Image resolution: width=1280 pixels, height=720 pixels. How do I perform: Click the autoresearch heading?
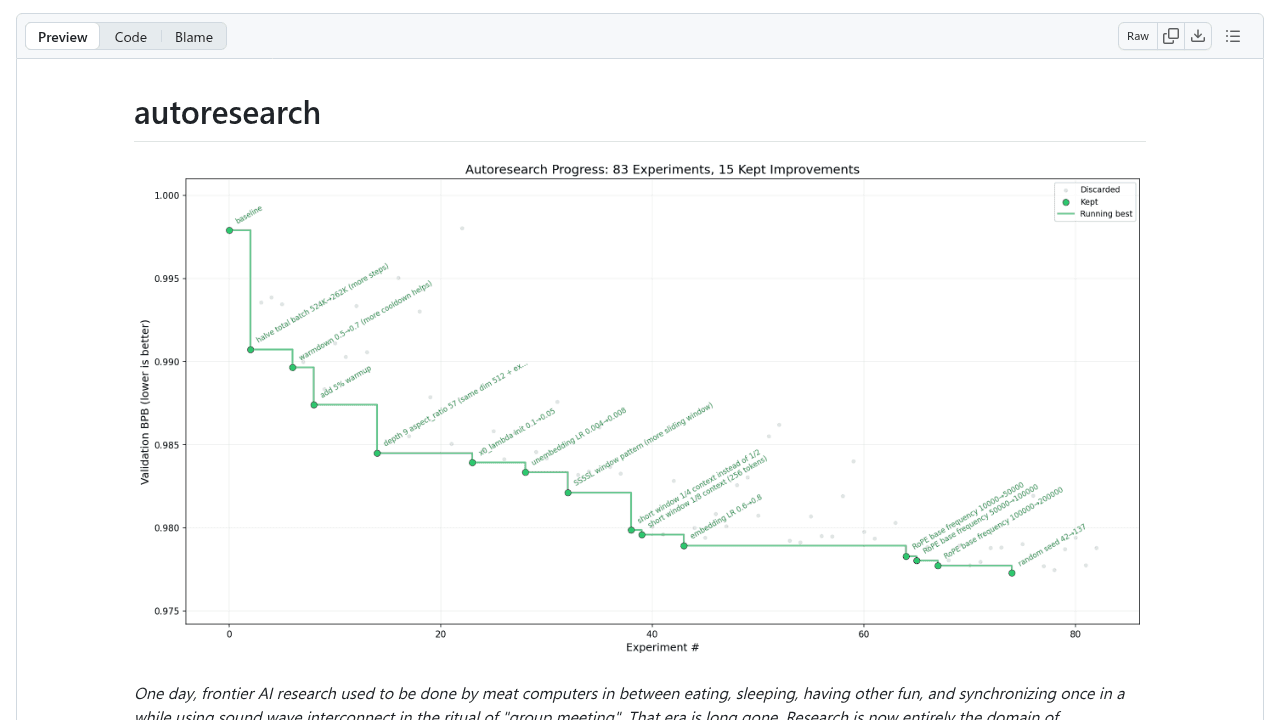(227, 113)
